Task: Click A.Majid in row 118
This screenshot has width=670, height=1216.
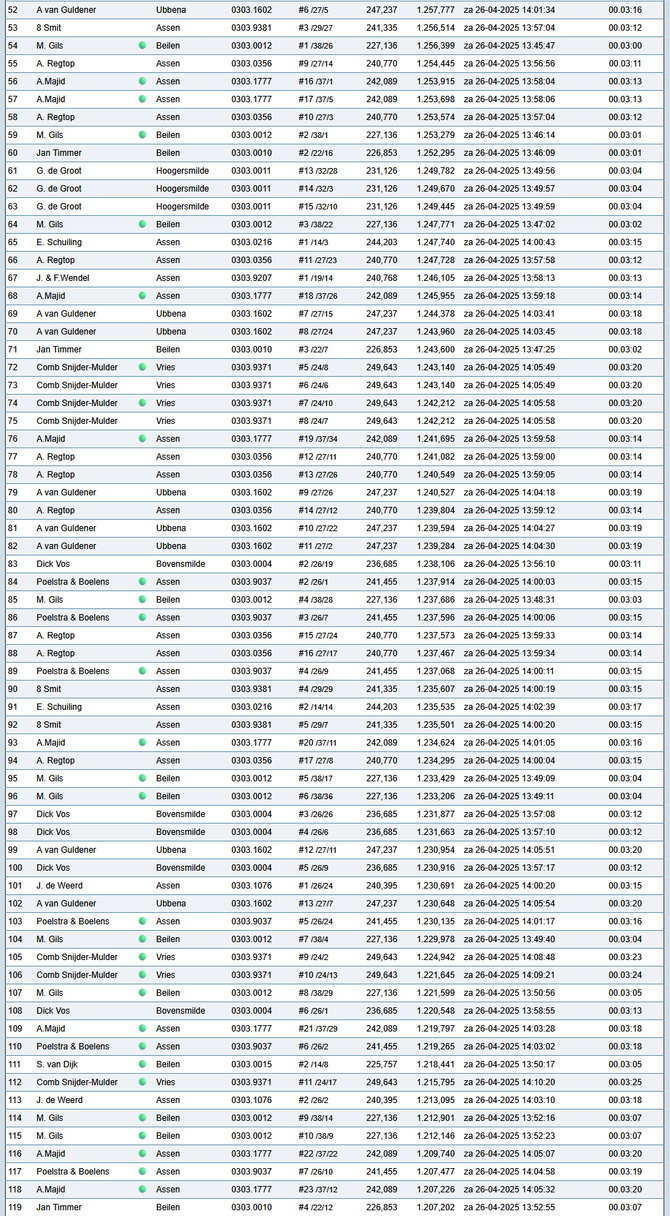Action: coord(51,1189)
